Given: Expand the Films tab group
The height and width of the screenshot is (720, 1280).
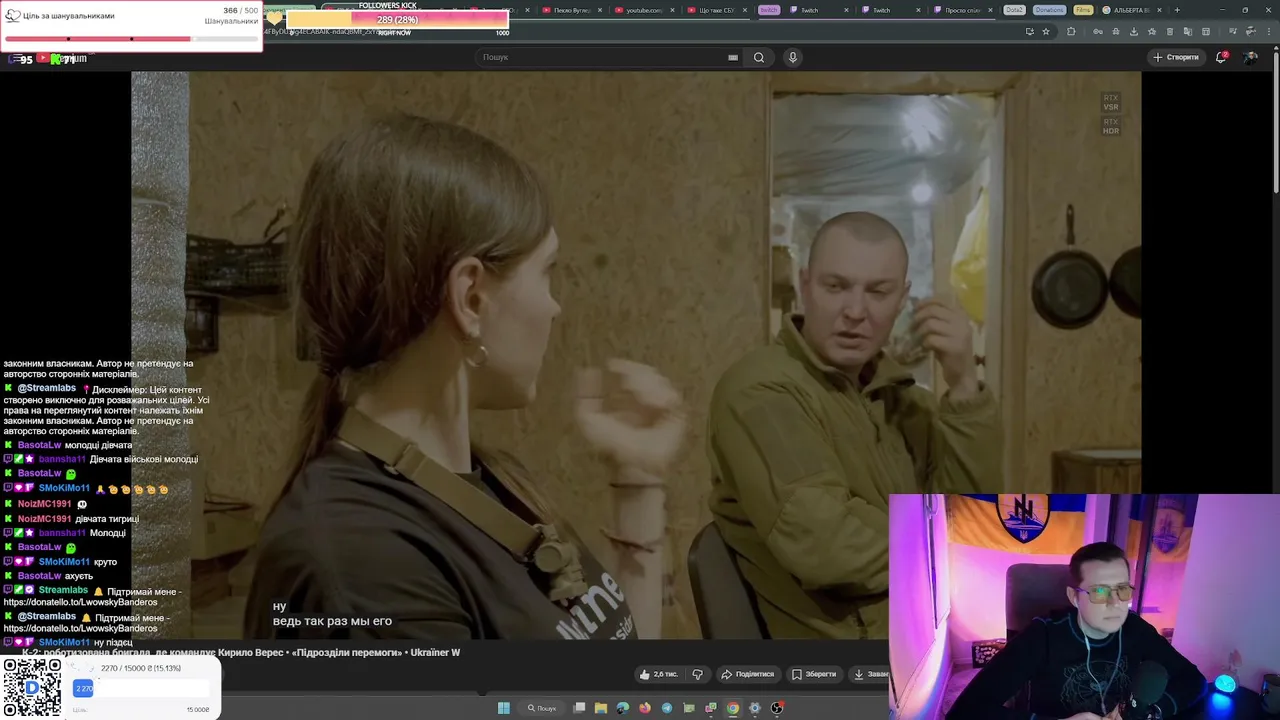Looking at the screenshot, I should [1083, 10].
